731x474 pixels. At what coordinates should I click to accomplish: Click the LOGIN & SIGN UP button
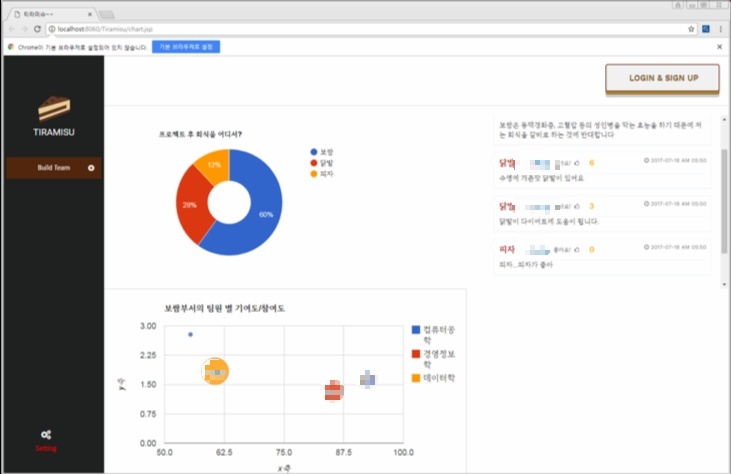click(662, 78)
